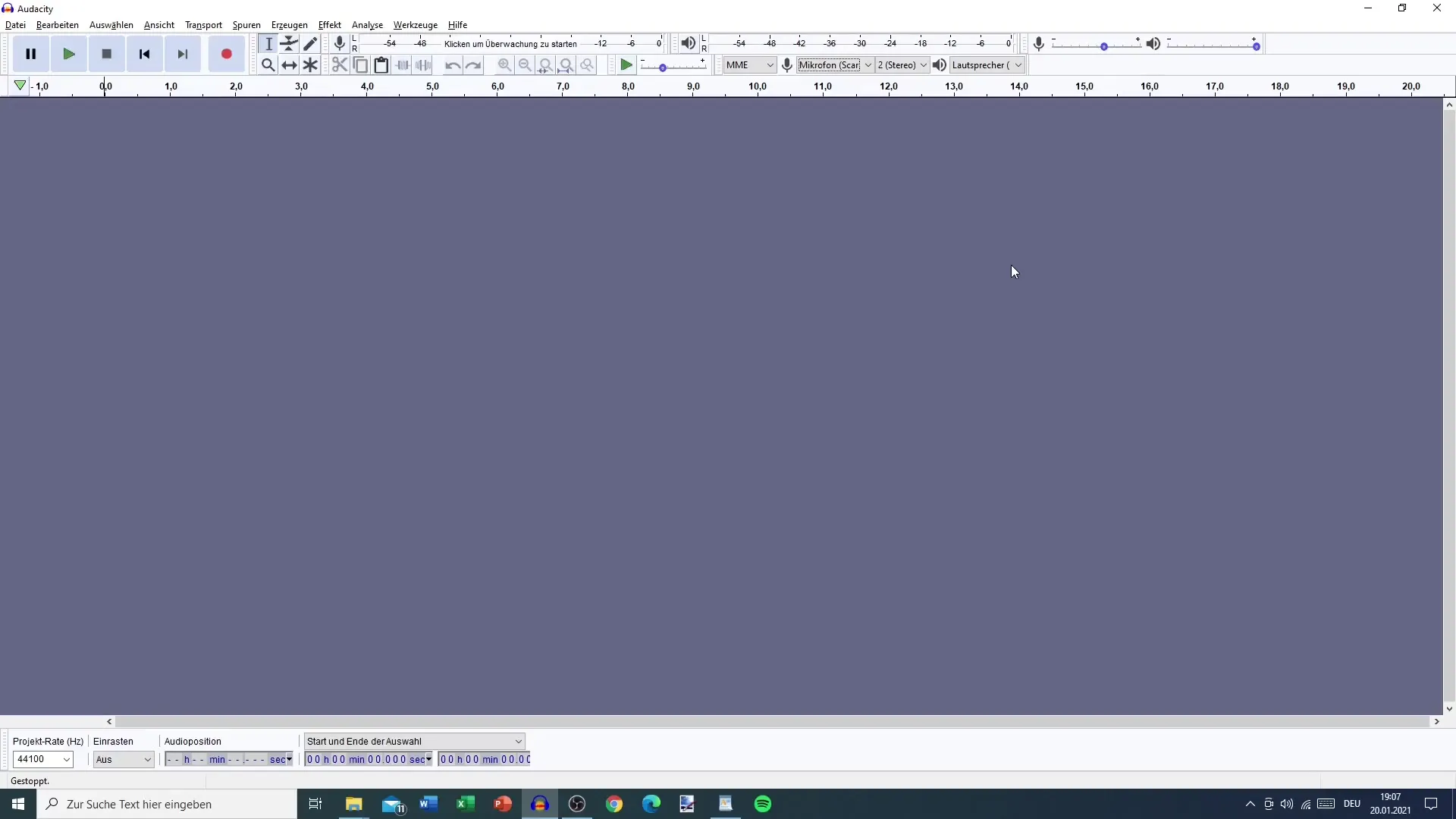This screenshot has height=819, width=1456.
Task: Select the Time Shift tool
Action: 289,65
